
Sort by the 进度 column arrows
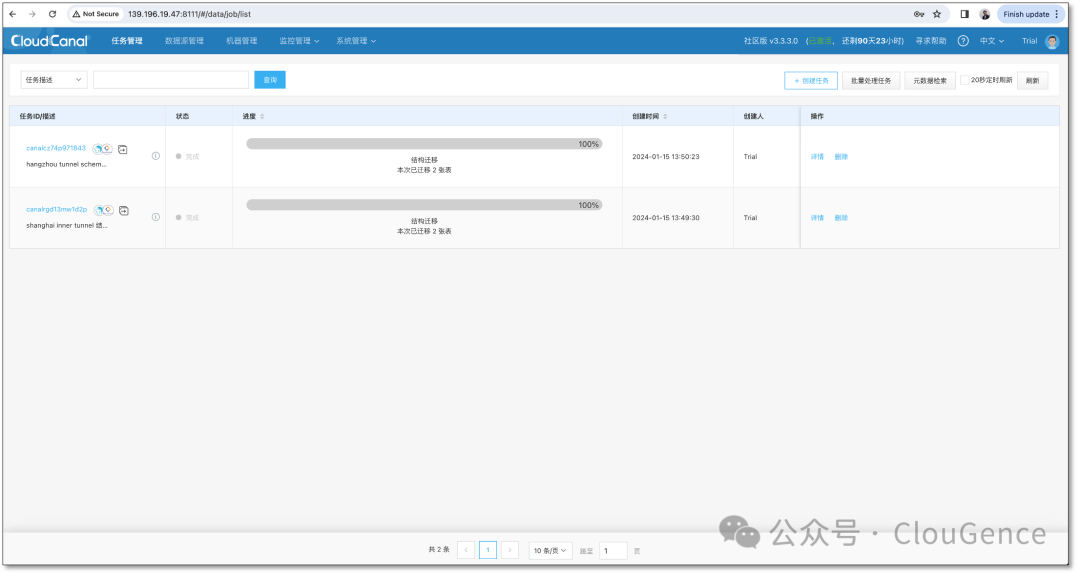[262, 117]
